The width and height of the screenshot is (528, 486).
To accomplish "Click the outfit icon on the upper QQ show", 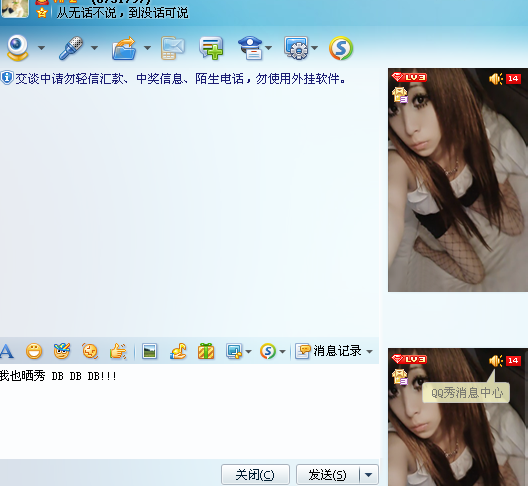I will point(400,95).
